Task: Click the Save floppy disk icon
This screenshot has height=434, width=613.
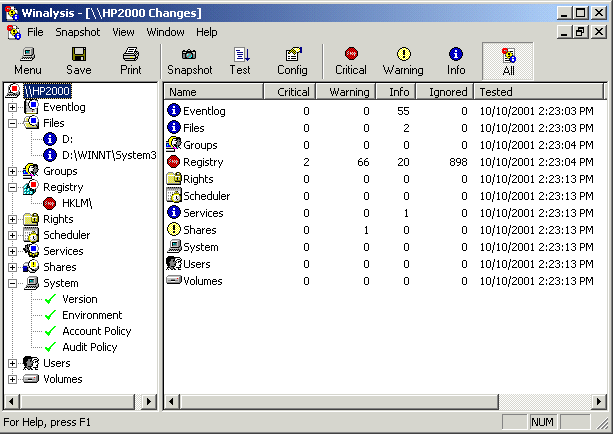Action: 79,54
